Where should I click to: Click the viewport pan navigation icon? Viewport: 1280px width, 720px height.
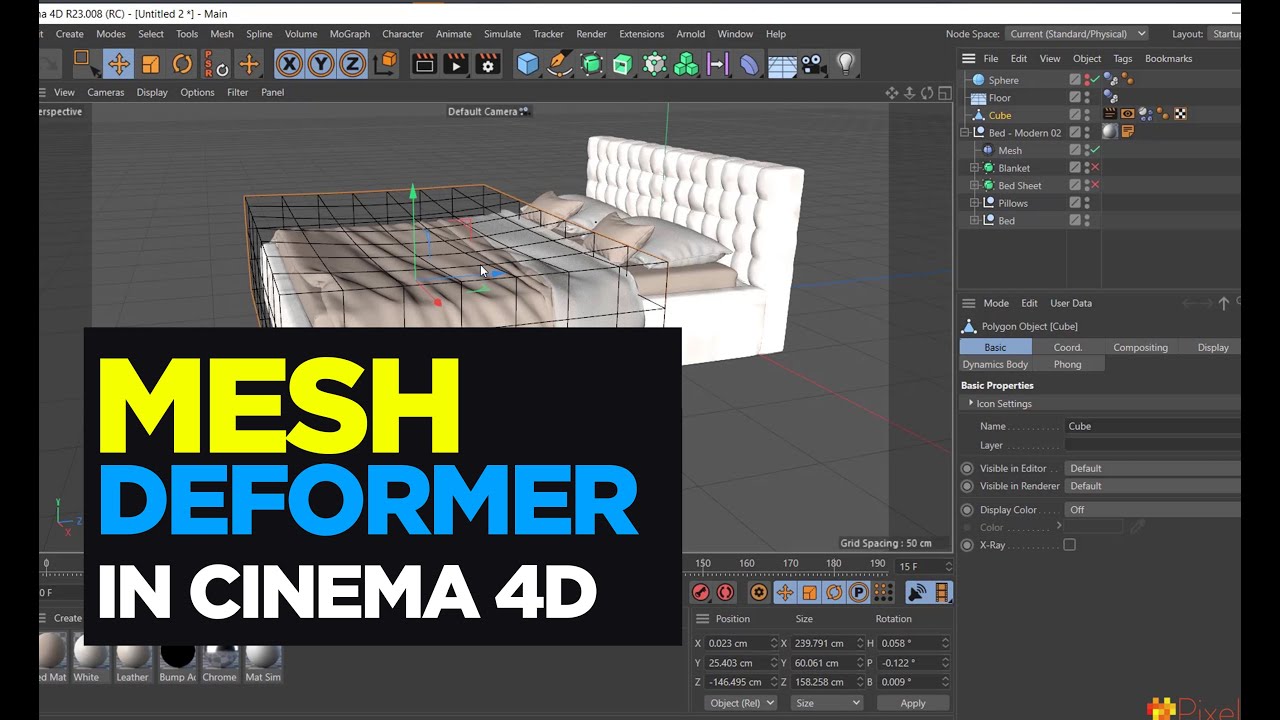892,93
